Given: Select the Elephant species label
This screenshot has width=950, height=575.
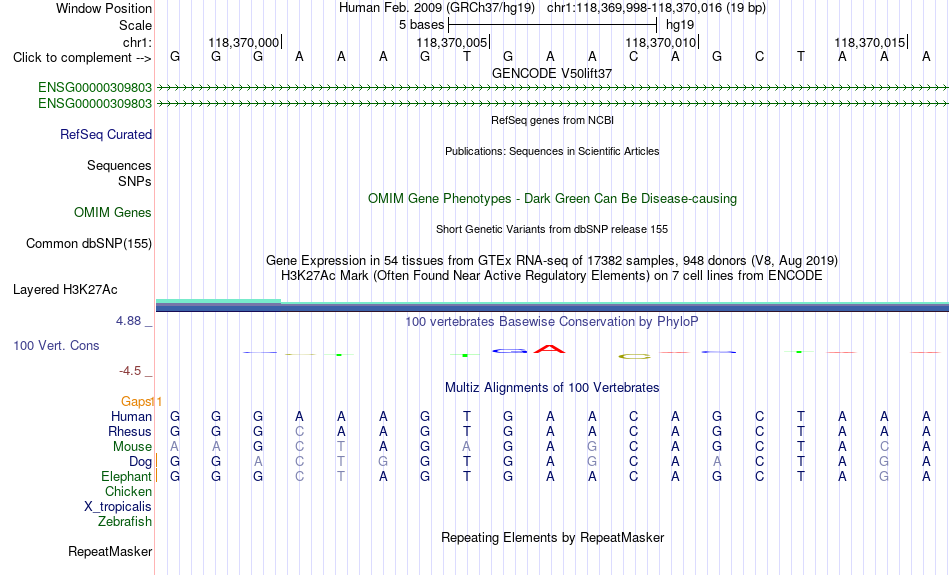Looking at the screenshot, I should tap(126, 476).
